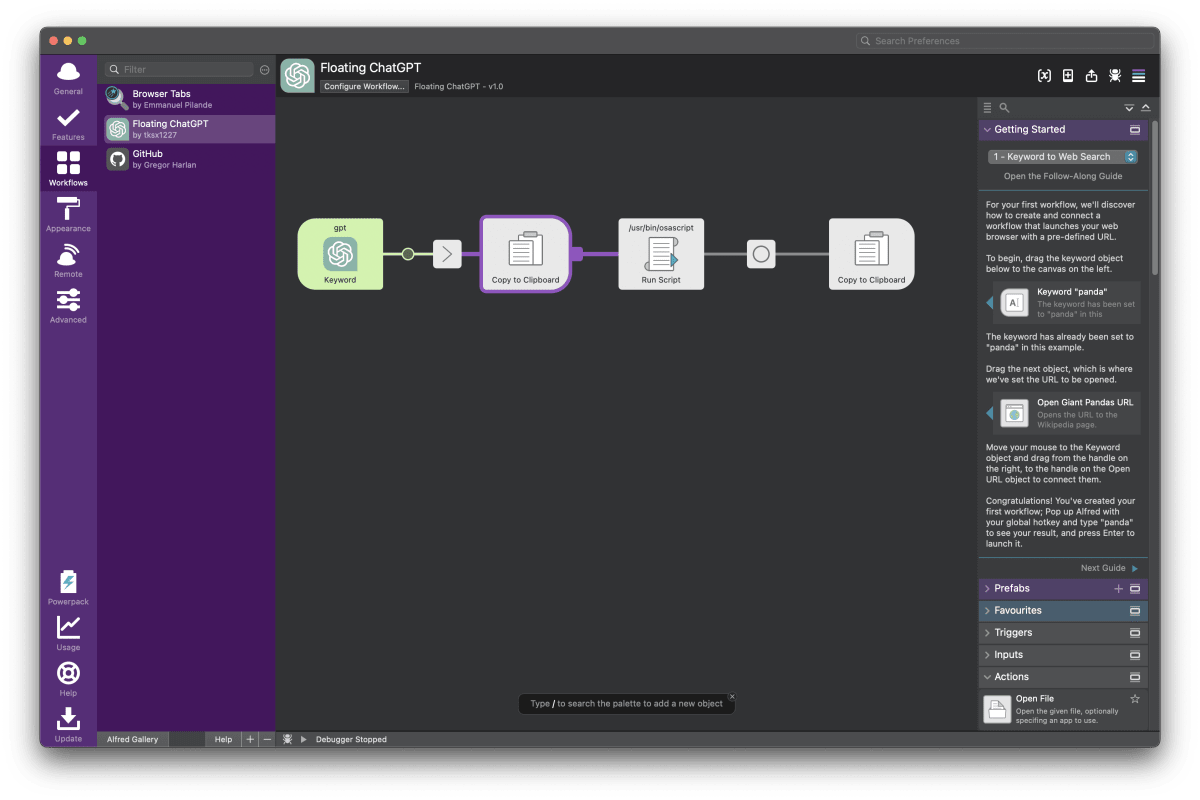Click the greater-than filter utility node
The image size is (1200, 800).
[x=447, y=254]
